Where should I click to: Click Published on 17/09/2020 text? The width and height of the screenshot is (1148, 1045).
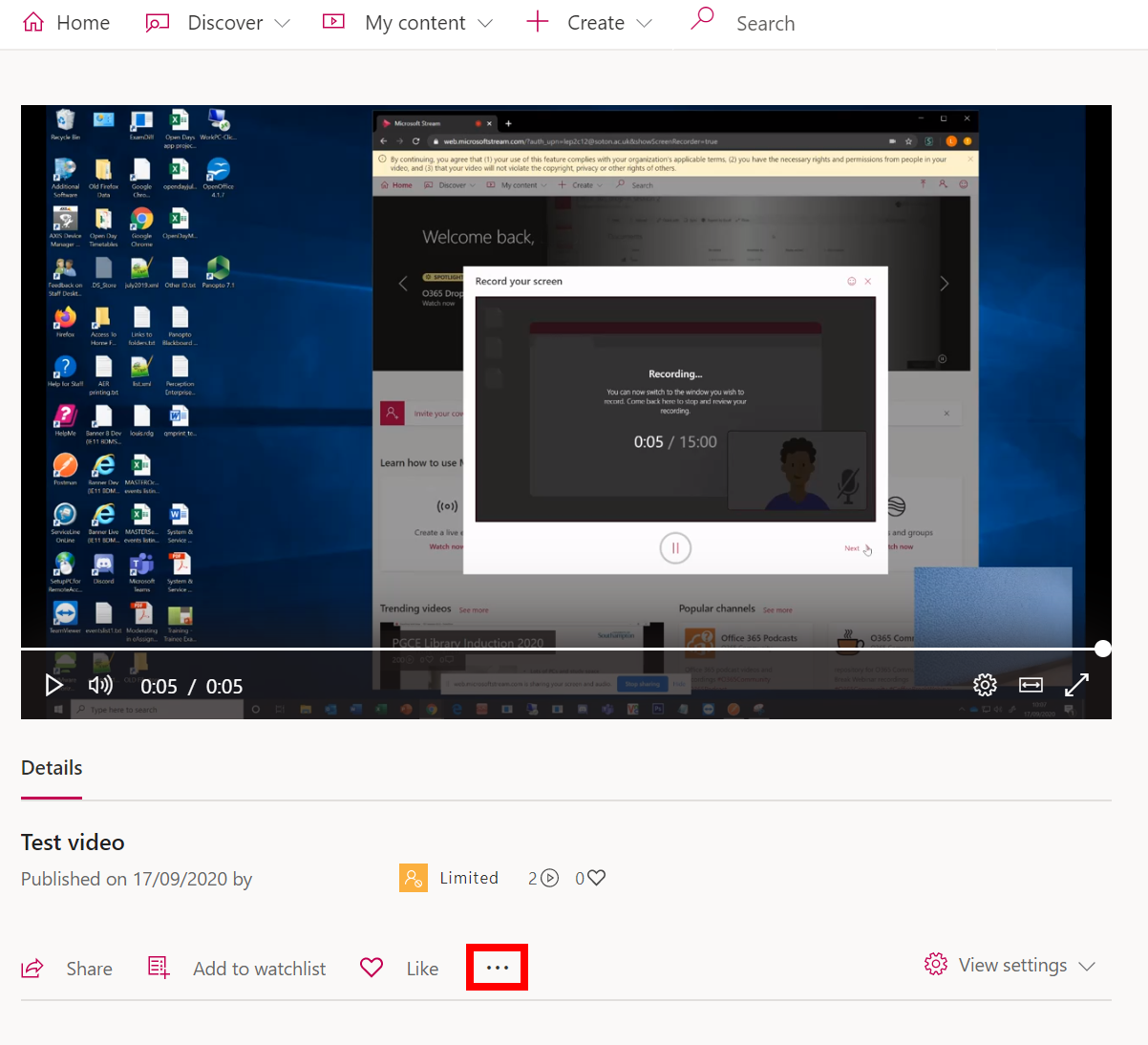[x=137, y=879]
